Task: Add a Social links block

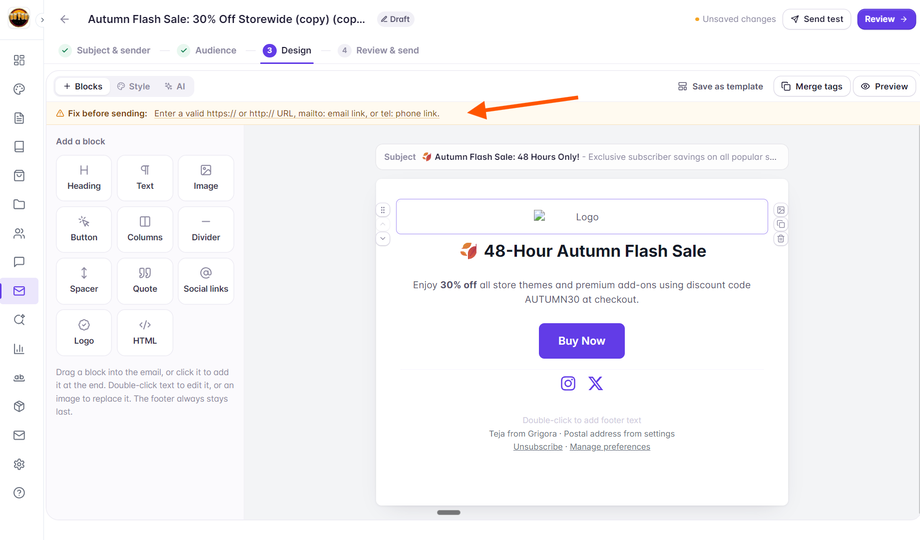Action: (x=206, y=281)
